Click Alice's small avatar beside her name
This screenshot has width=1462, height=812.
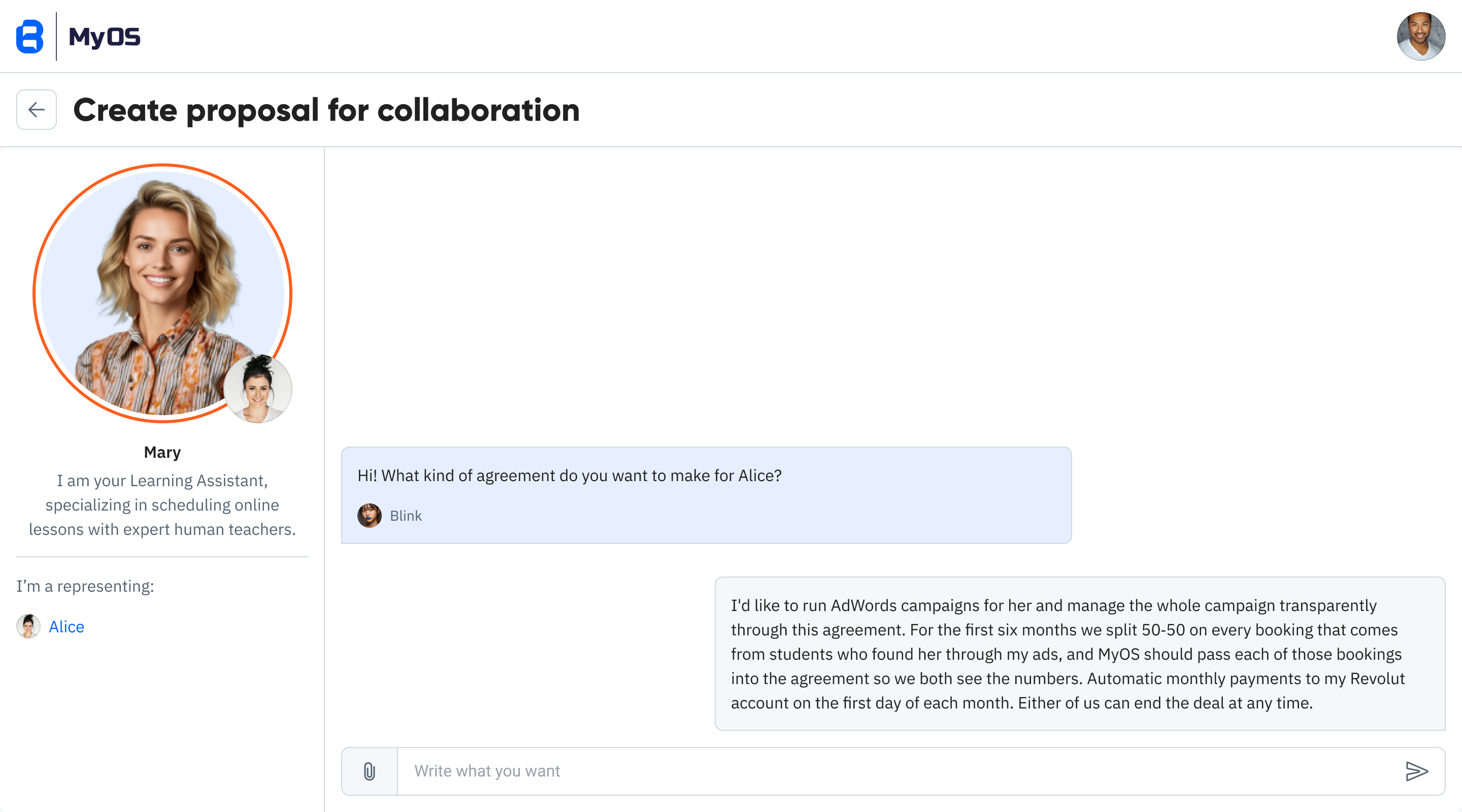(28, 626)
